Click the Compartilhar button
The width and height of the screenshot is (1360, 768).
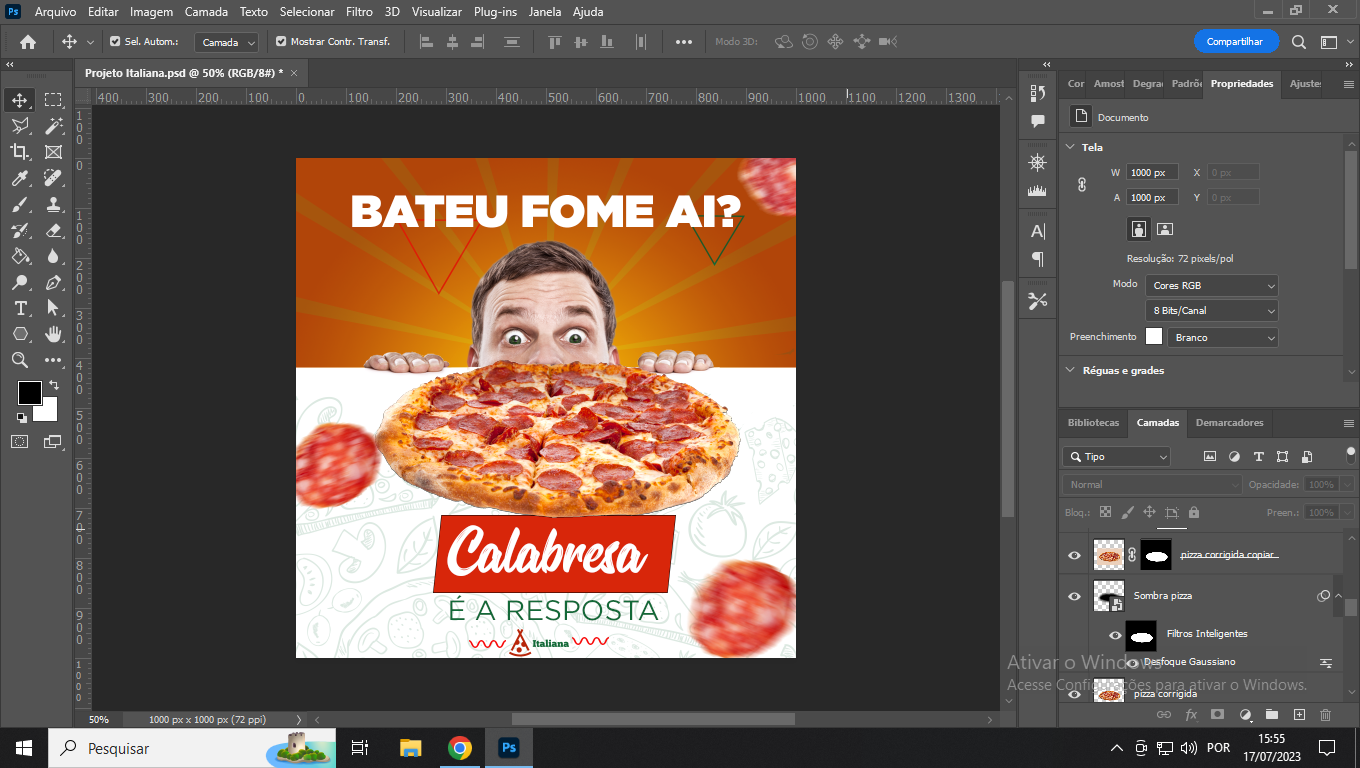(x=1235, y=42)
